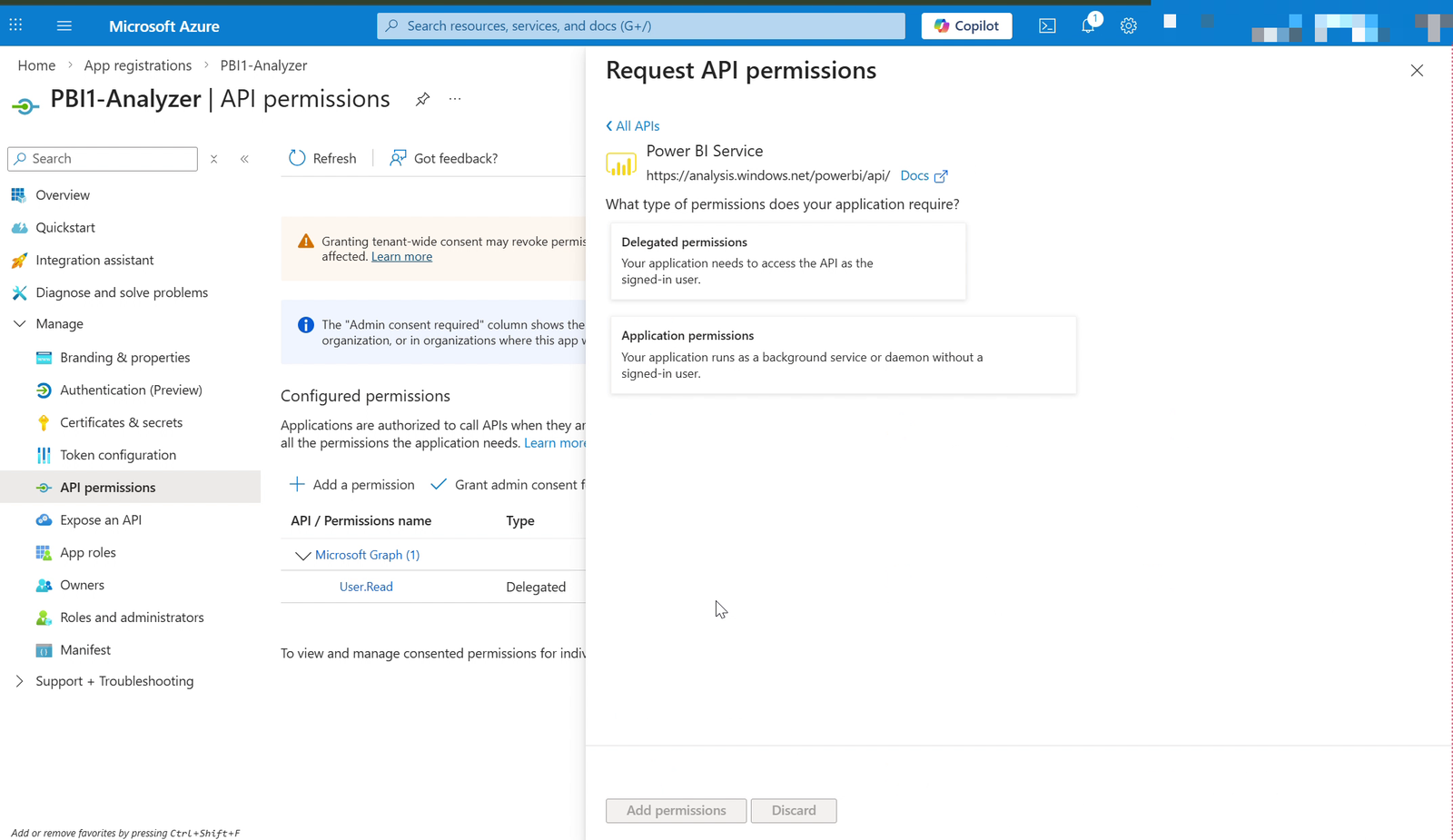The image size is (1453, 840).
Task: Select API permissions in the sidebar
Action: pyautogui.click(x=131, y=488)
